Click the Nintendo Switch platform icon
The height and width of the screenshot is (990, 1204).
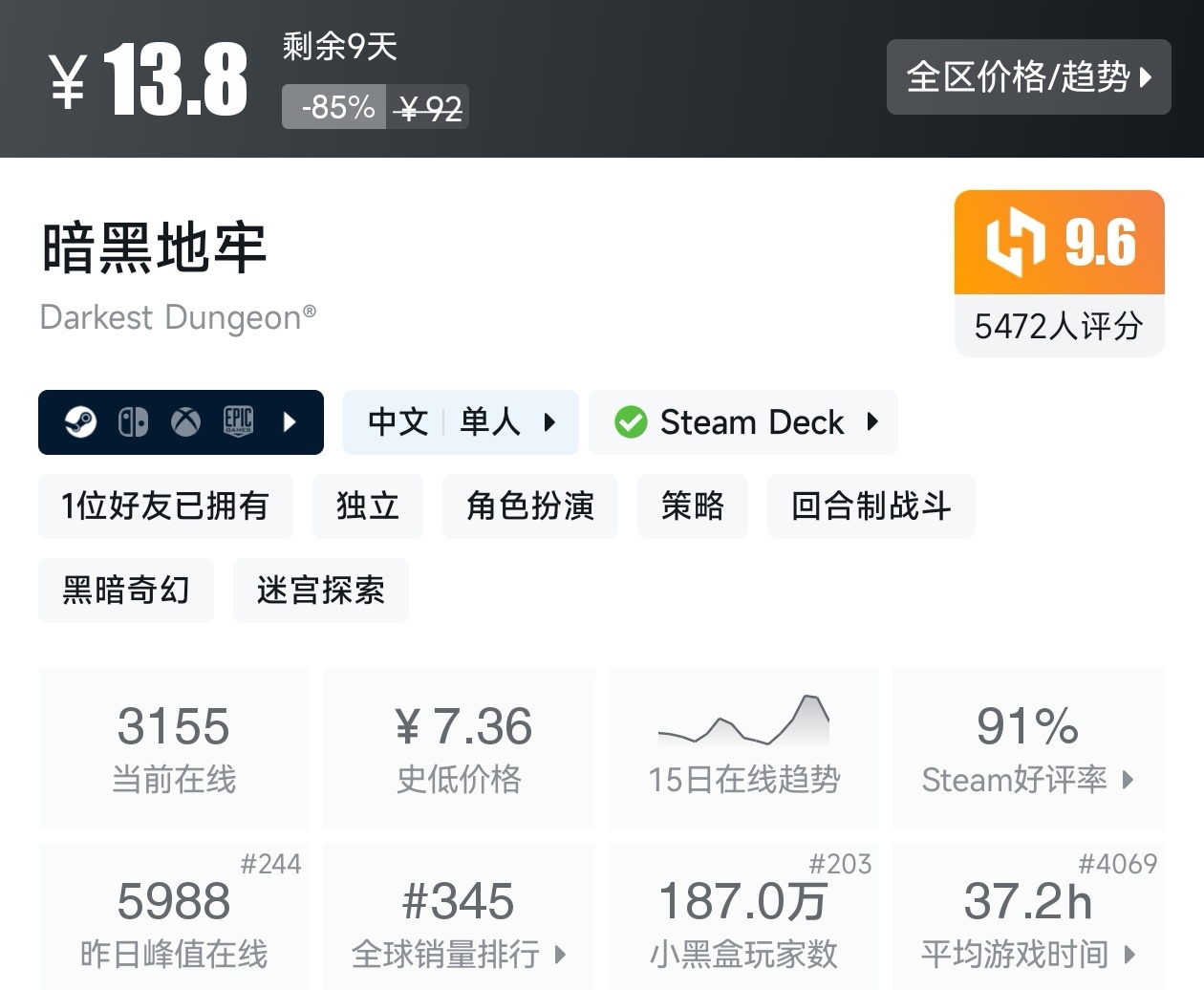(x=133, y=421)
